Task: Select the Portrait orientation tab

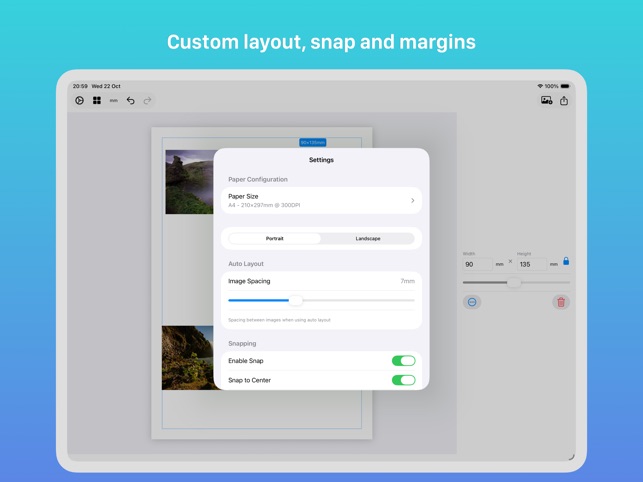Action: [x=275, y=239]
